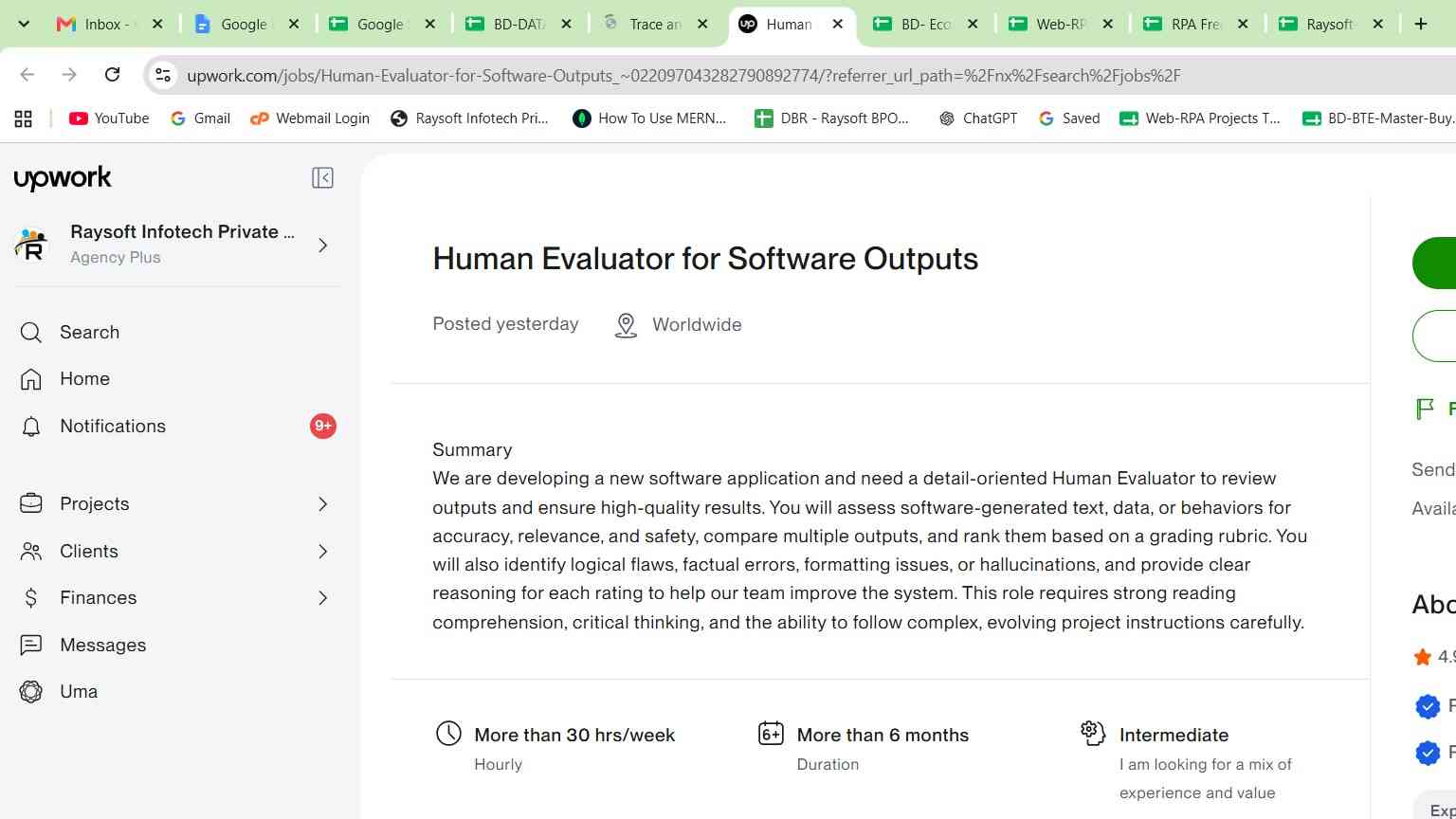Click the Upwork logo
Image resolution: width=1456 pixels, height=819 pixels.
[63, 178]
